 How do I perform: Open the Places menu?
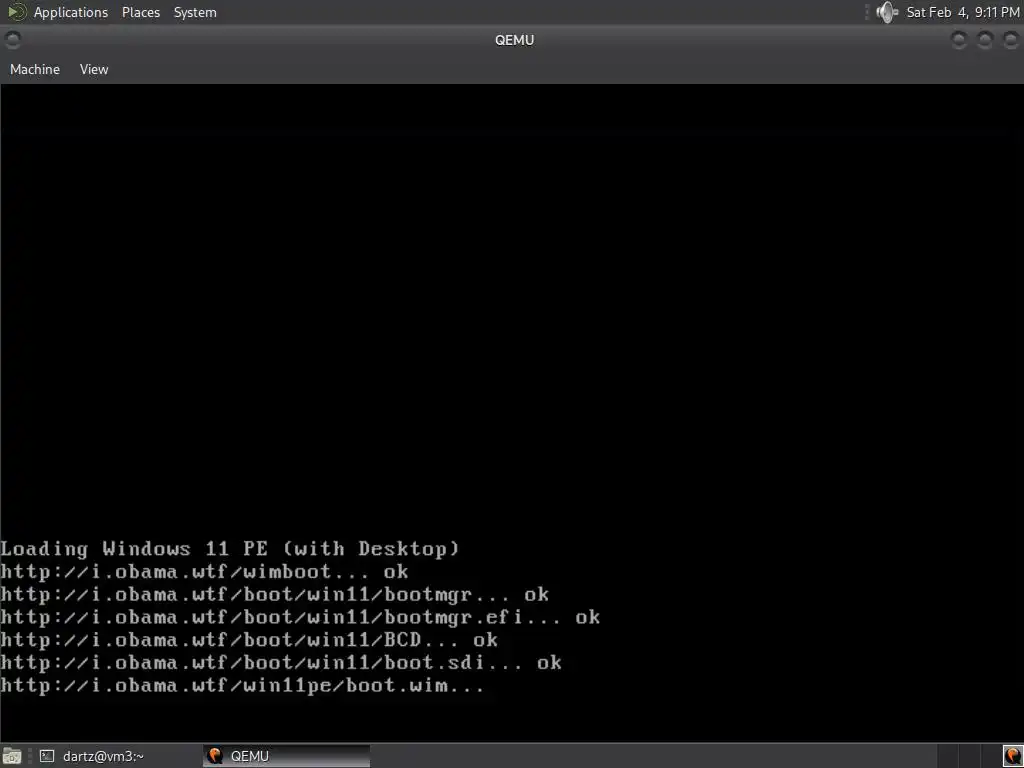pyautogui.click(x=140, y=12)
